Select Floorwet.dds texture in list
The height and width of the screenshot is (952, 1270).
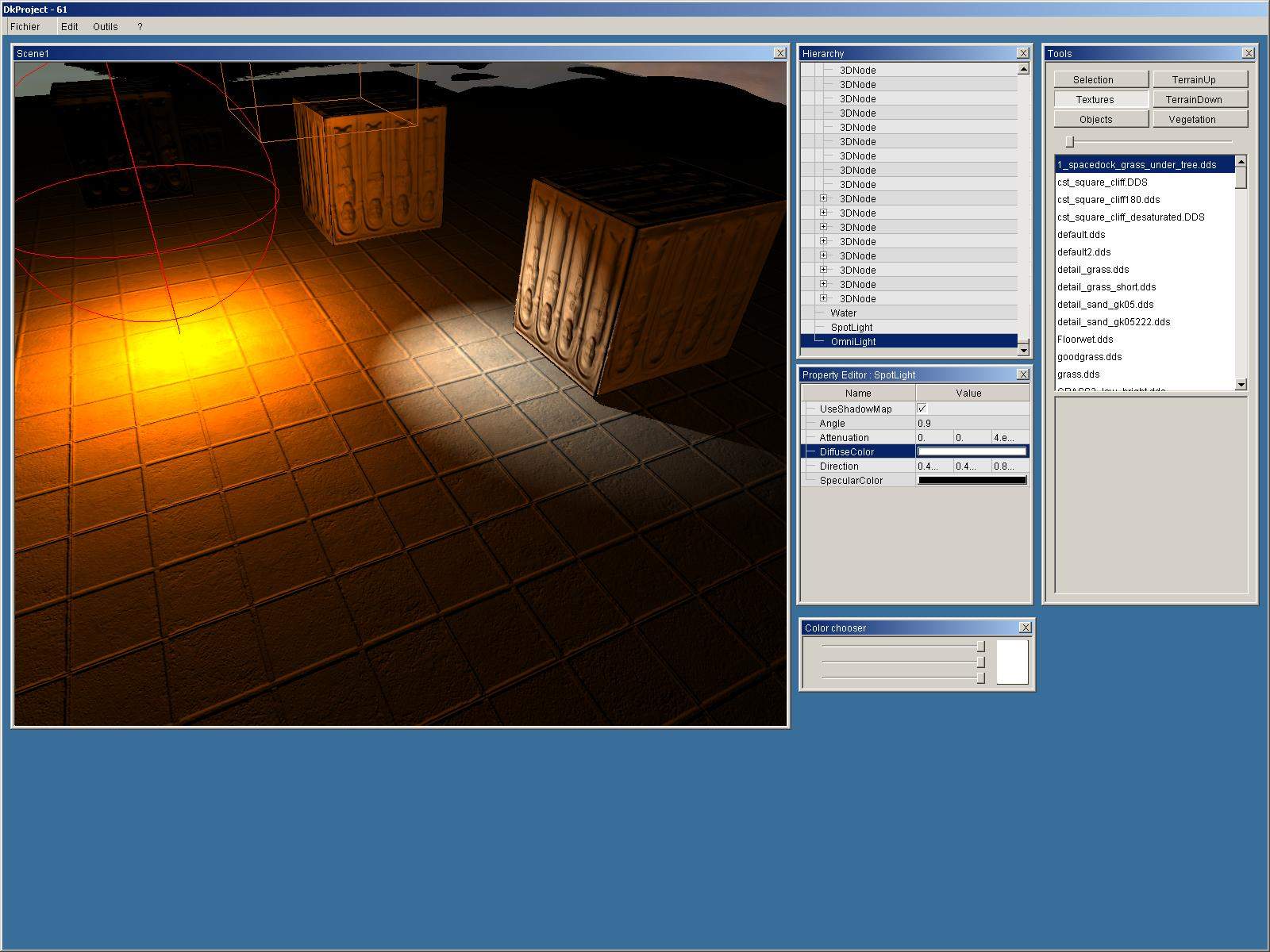[x=1084, y=339]
